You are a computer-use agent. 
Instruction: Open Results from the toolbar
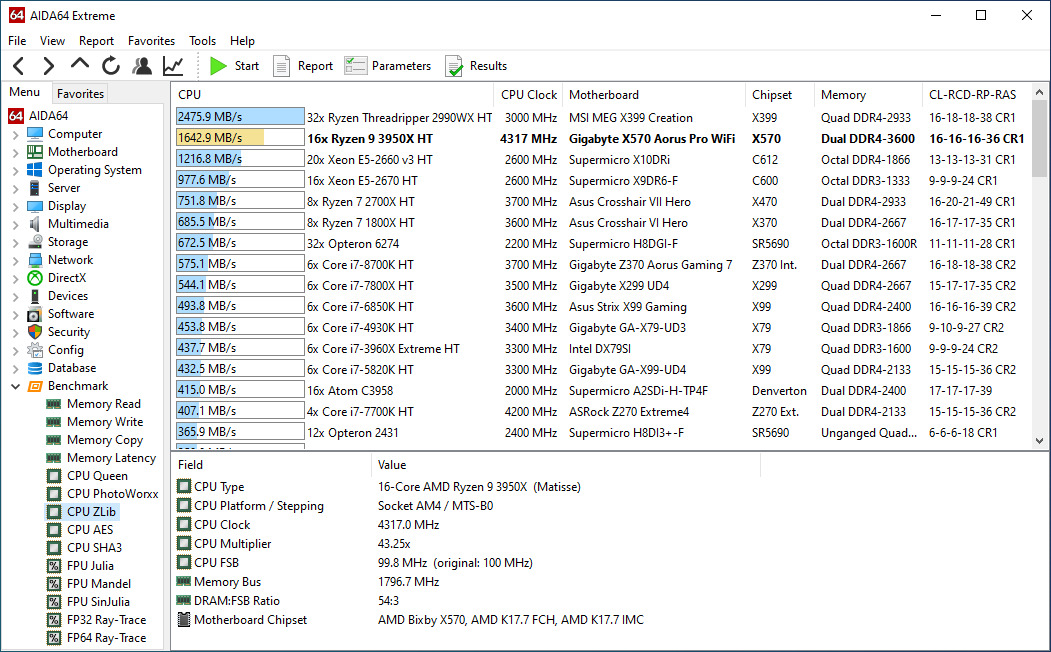coord(476,66)
